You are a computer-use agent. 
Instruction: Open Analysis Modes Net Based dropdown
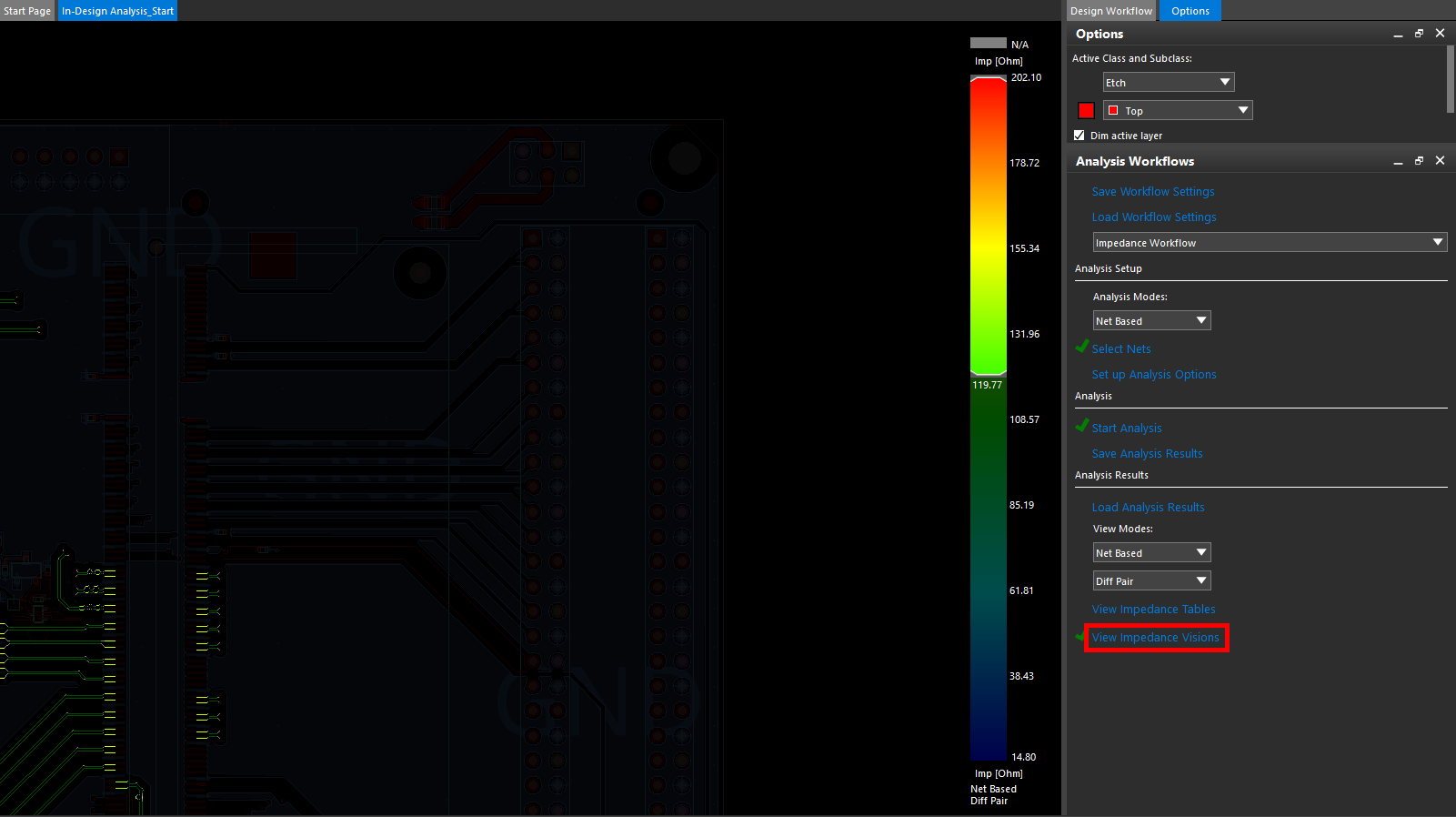[x=1151, y=321]
